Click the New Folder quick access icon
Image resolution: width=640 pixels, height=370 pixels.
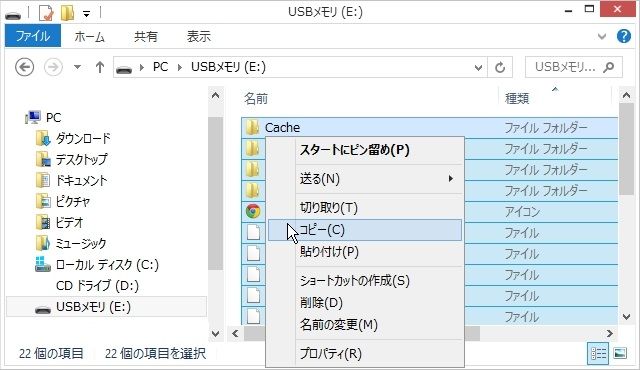coord(67,13)
